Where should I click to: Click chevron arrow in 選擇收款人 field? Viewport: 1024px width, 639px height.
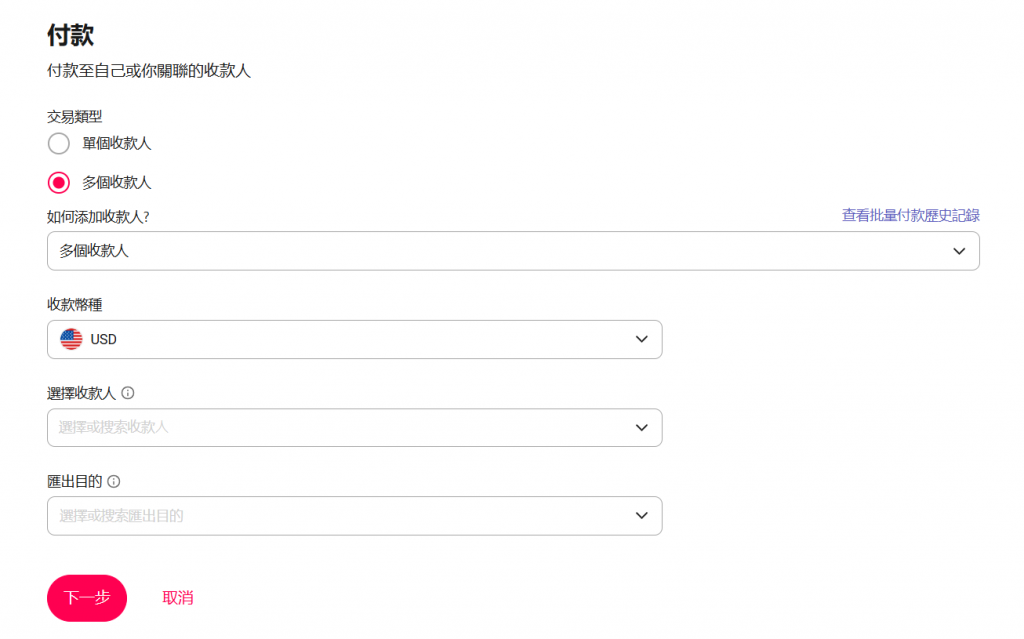pos(641,427)
